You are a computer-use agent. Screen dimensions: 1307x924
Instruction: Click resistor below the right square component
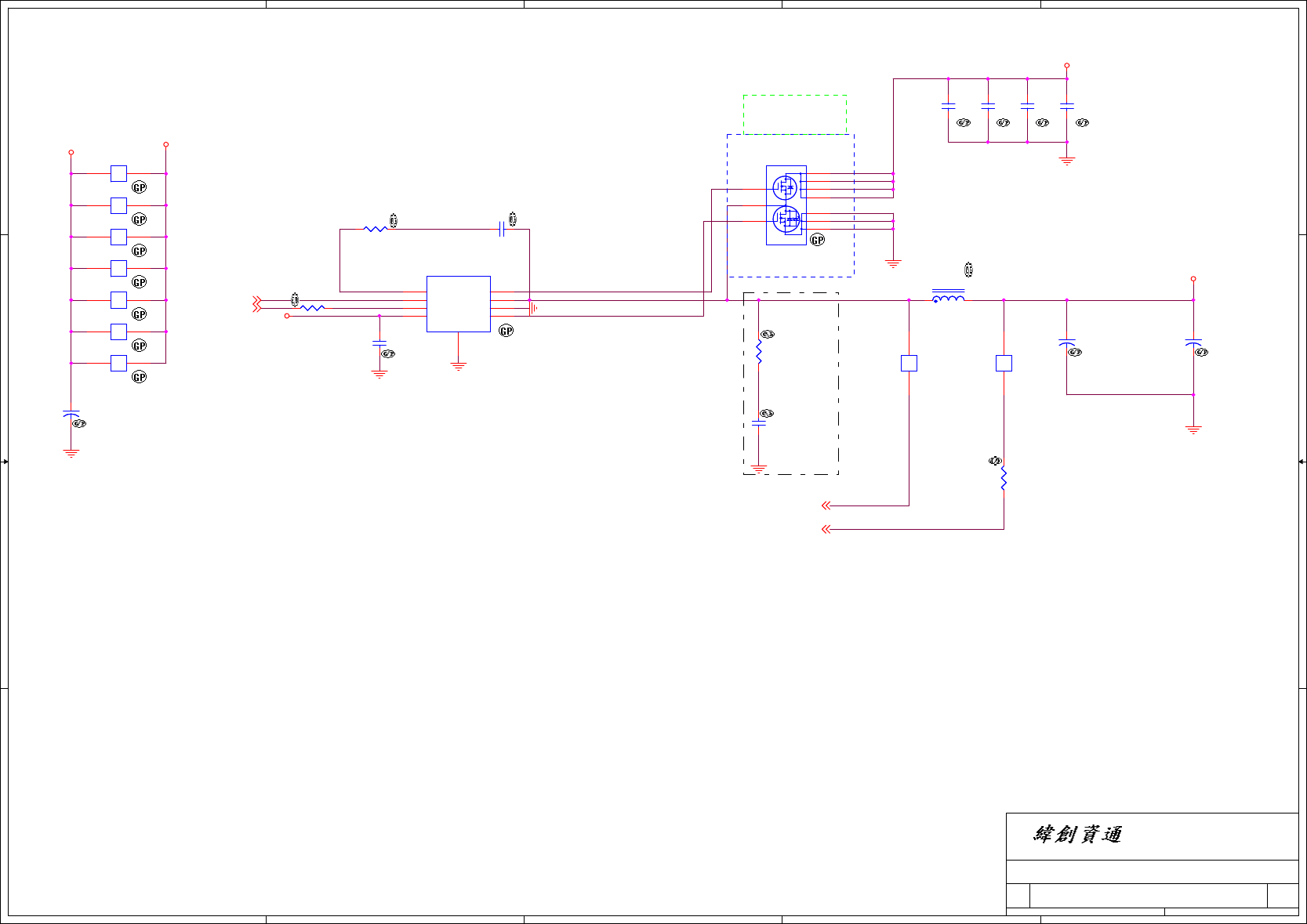tap(1004, 478)
